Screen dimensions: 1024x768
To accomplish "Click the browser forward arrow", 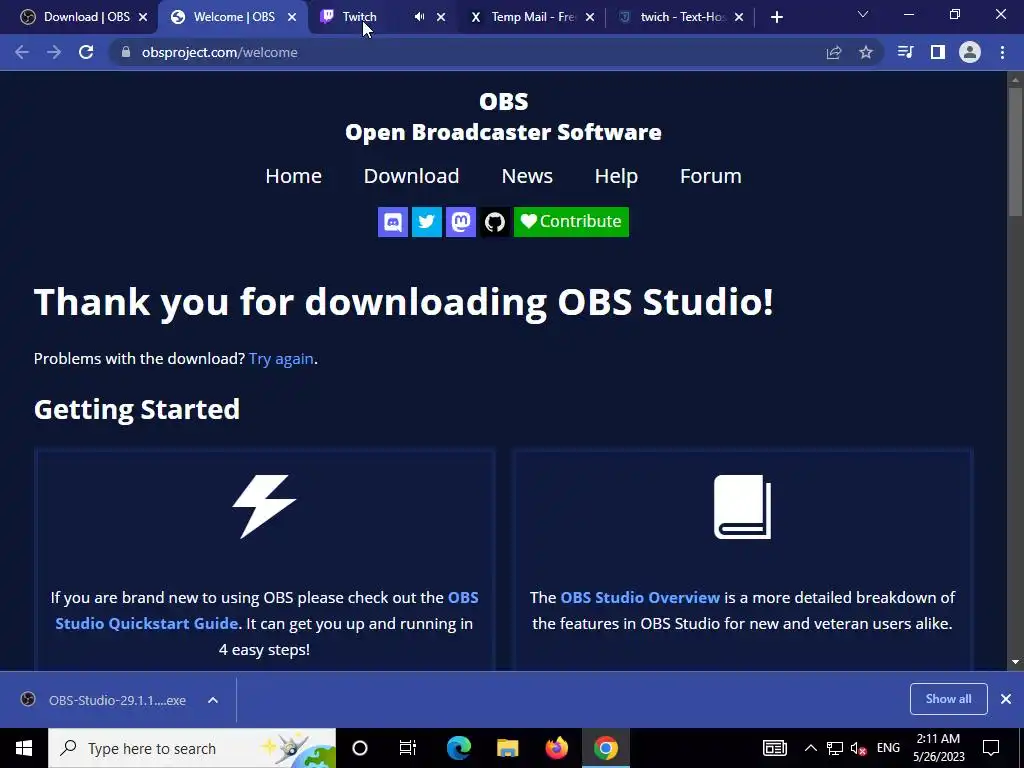I will pos(54,52).
